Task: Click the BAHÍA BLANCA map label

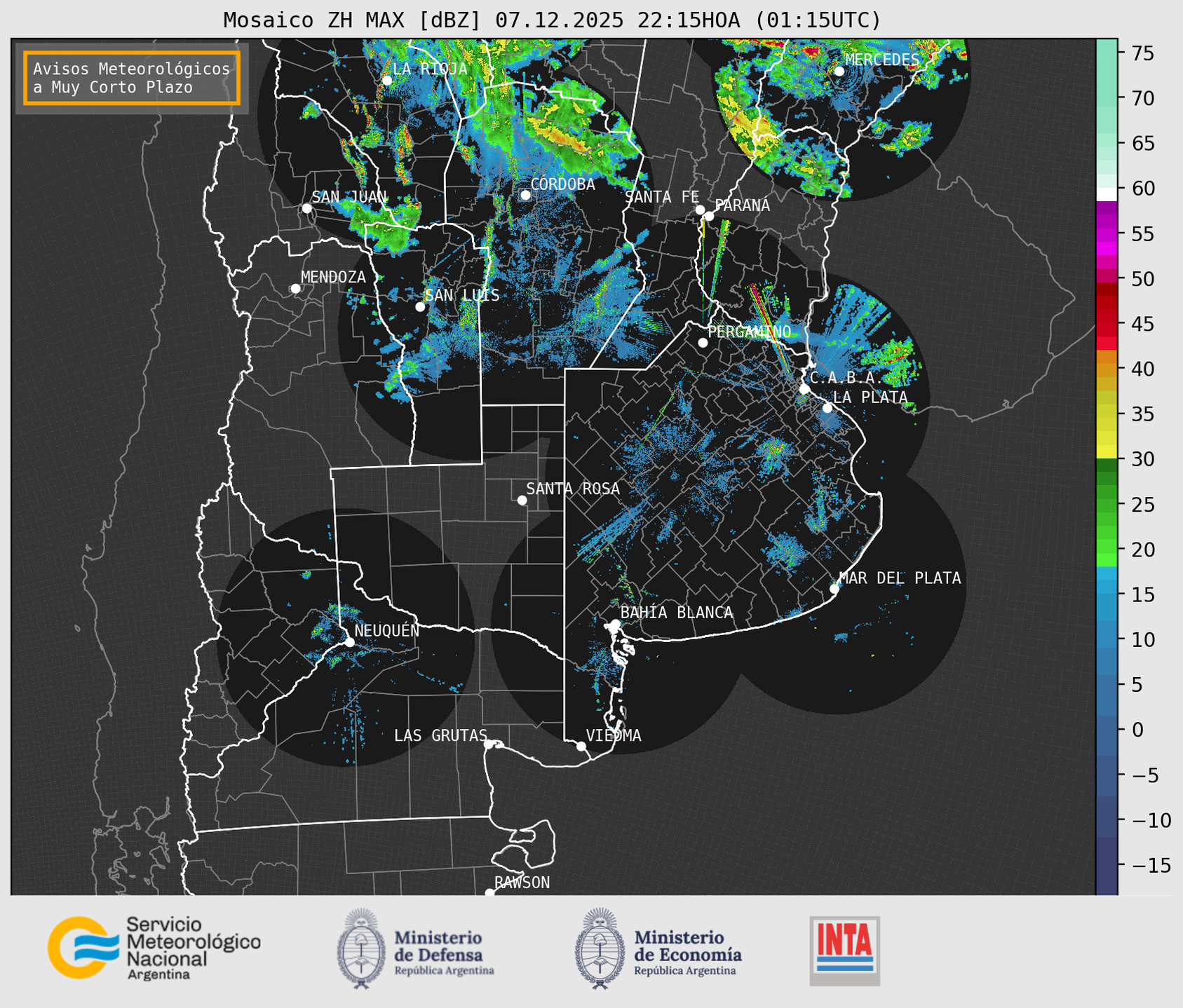Action: point(677,613)
